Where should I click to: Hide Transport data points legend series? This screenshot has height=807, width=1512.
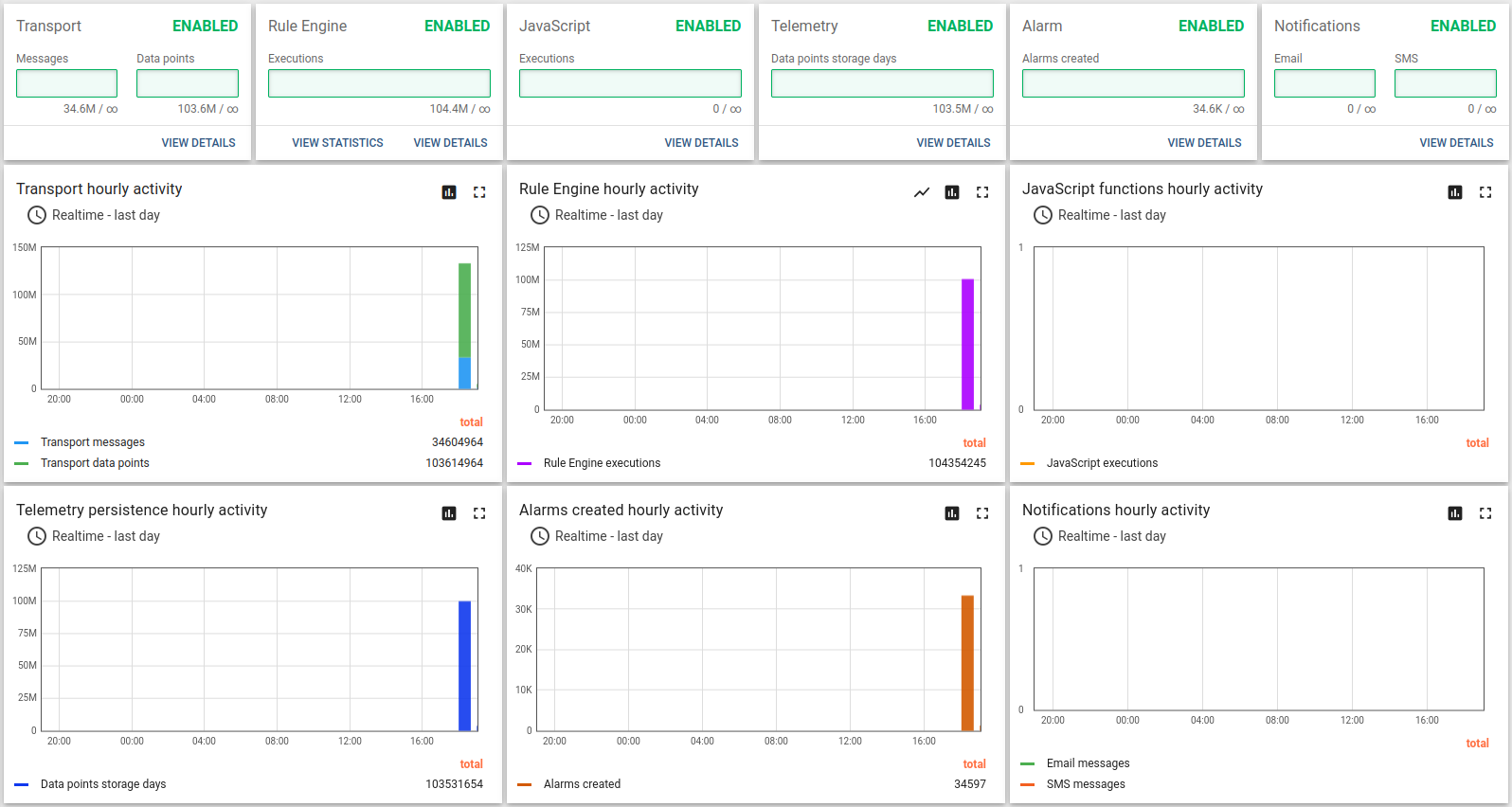point(95,463)
